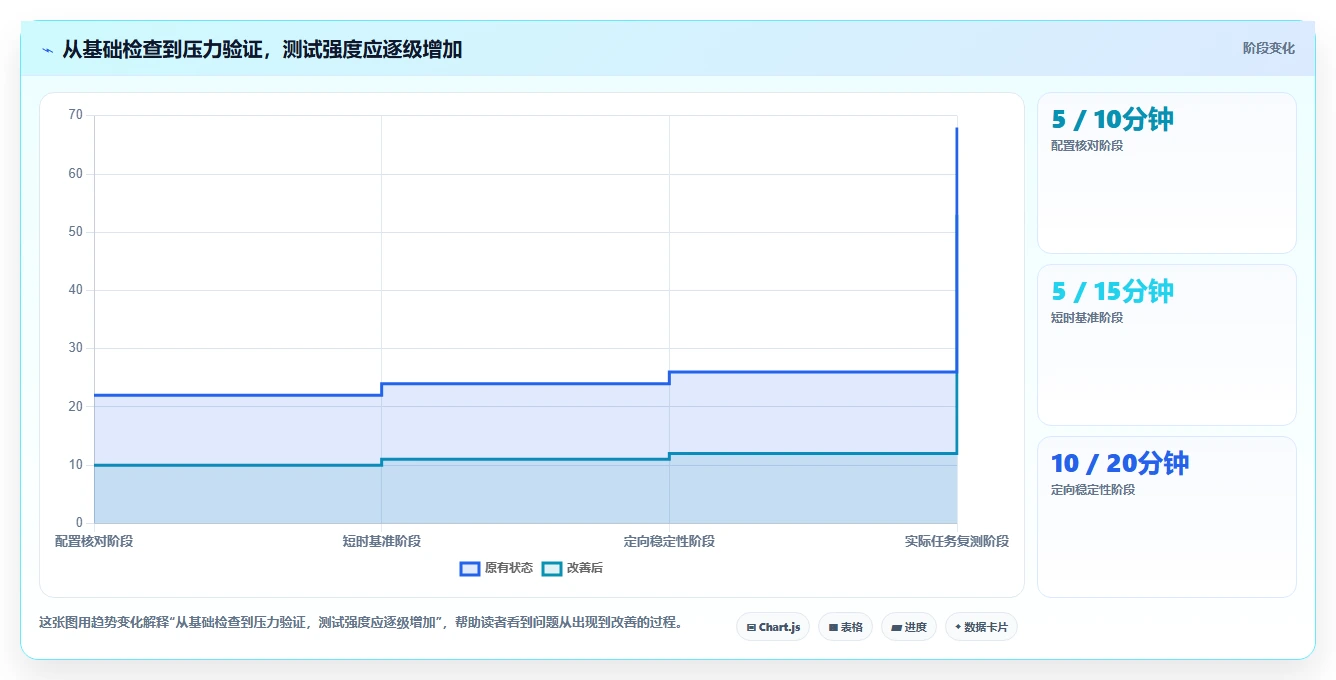Click the y-axis value 70
Viewport: 1336px width, 680px height.
point(76,115)
